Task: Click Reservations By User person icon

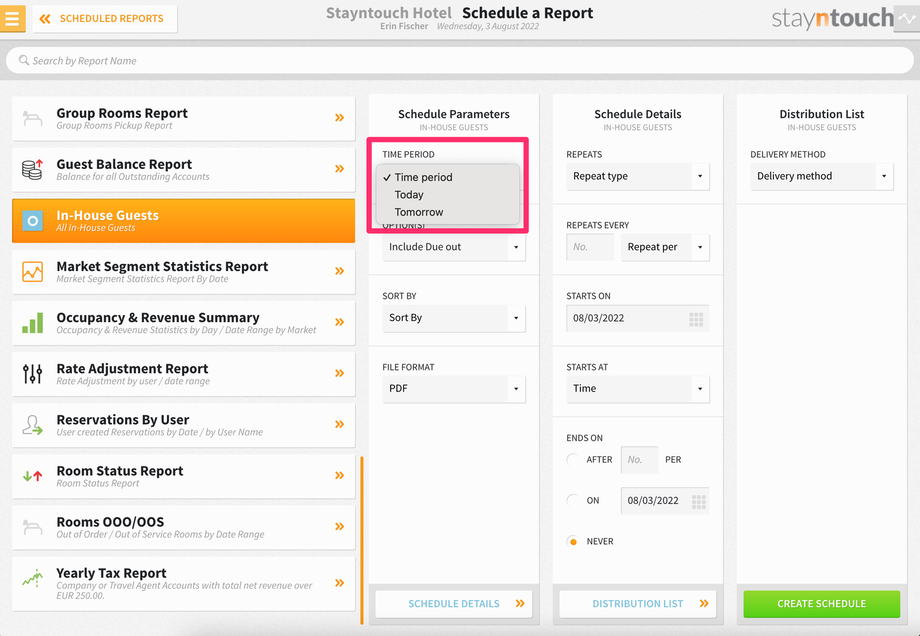Action: [32, 425]
